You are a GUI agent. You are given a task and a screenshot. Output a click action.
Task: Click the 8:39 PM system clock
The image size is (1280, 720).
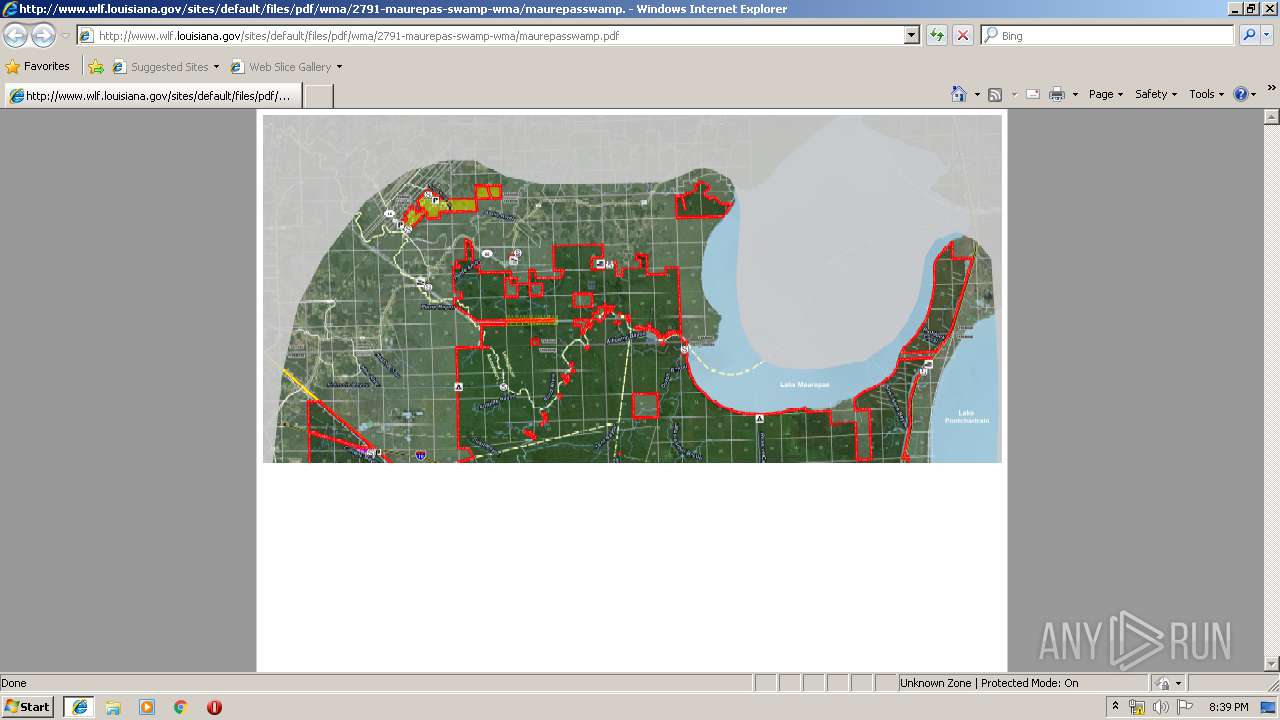tap(1228, 707)
